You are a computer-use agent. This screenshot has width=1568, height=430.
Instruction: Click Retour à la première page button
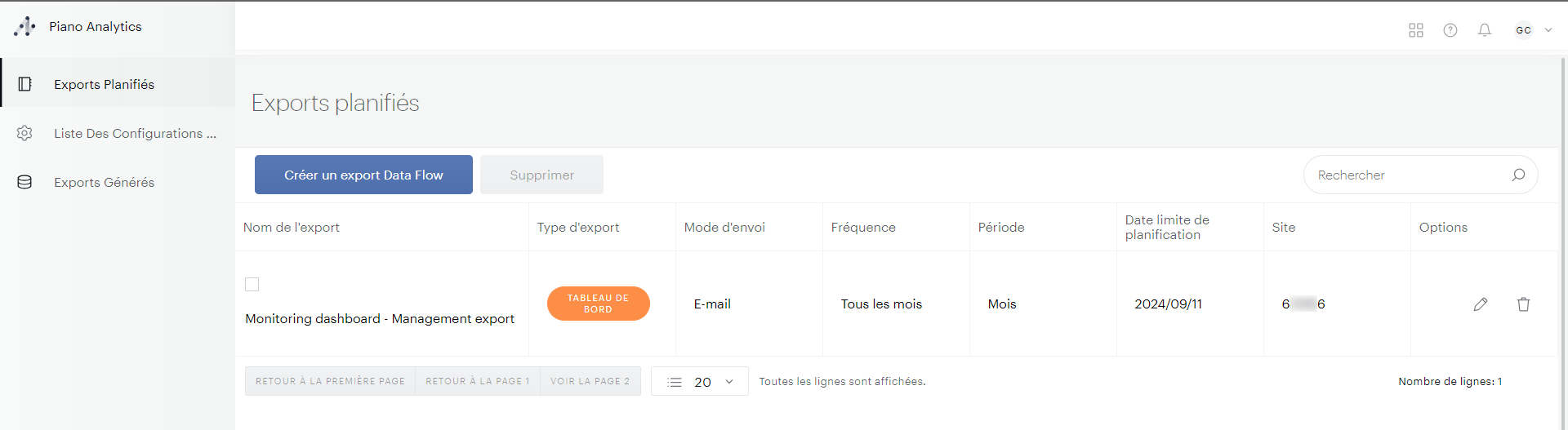pyautogui.click(x=330, y=381)
